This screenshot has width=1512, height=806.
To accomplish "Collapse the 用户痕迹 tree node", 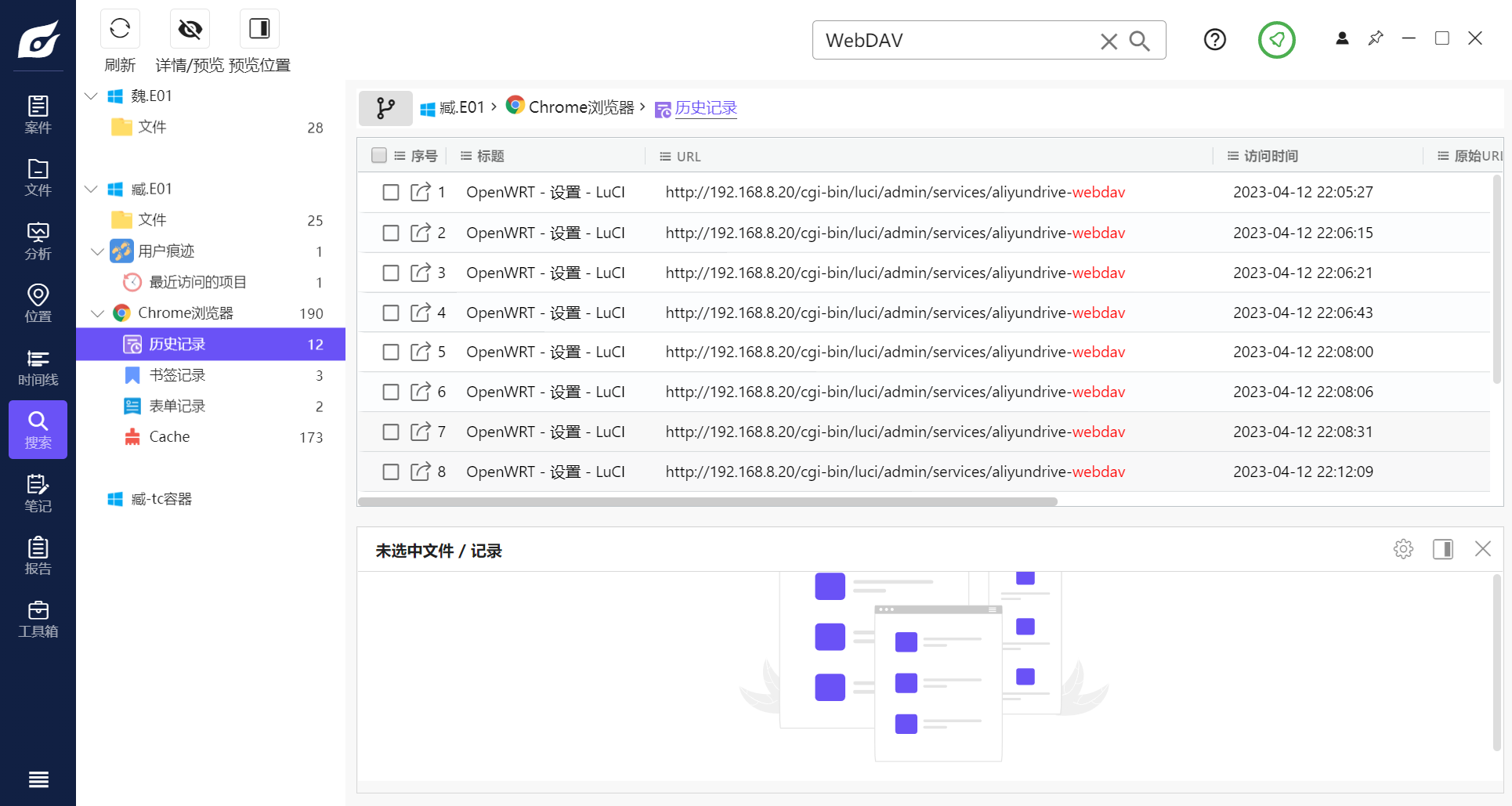I will [x=97, y=251].
